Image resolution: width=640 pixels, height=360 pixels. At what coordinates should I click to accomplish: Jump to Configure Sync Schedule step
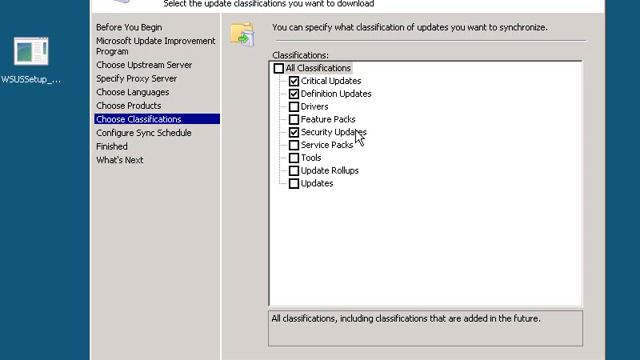coord(144,133)
